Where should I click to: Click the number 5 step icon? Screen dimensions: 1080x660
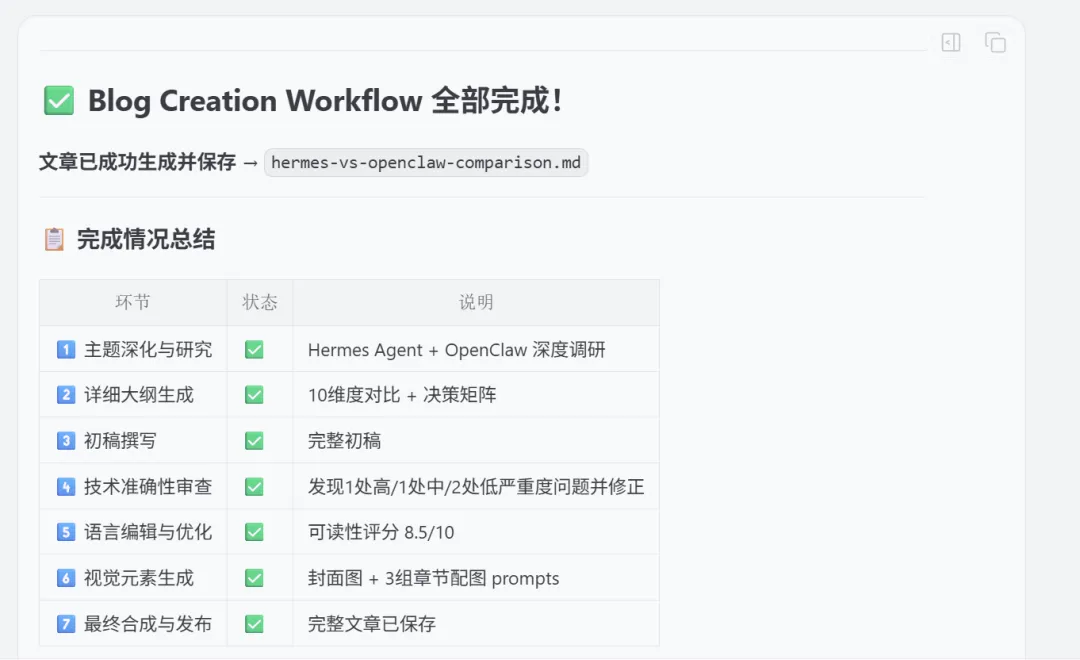tap(66, 532)
